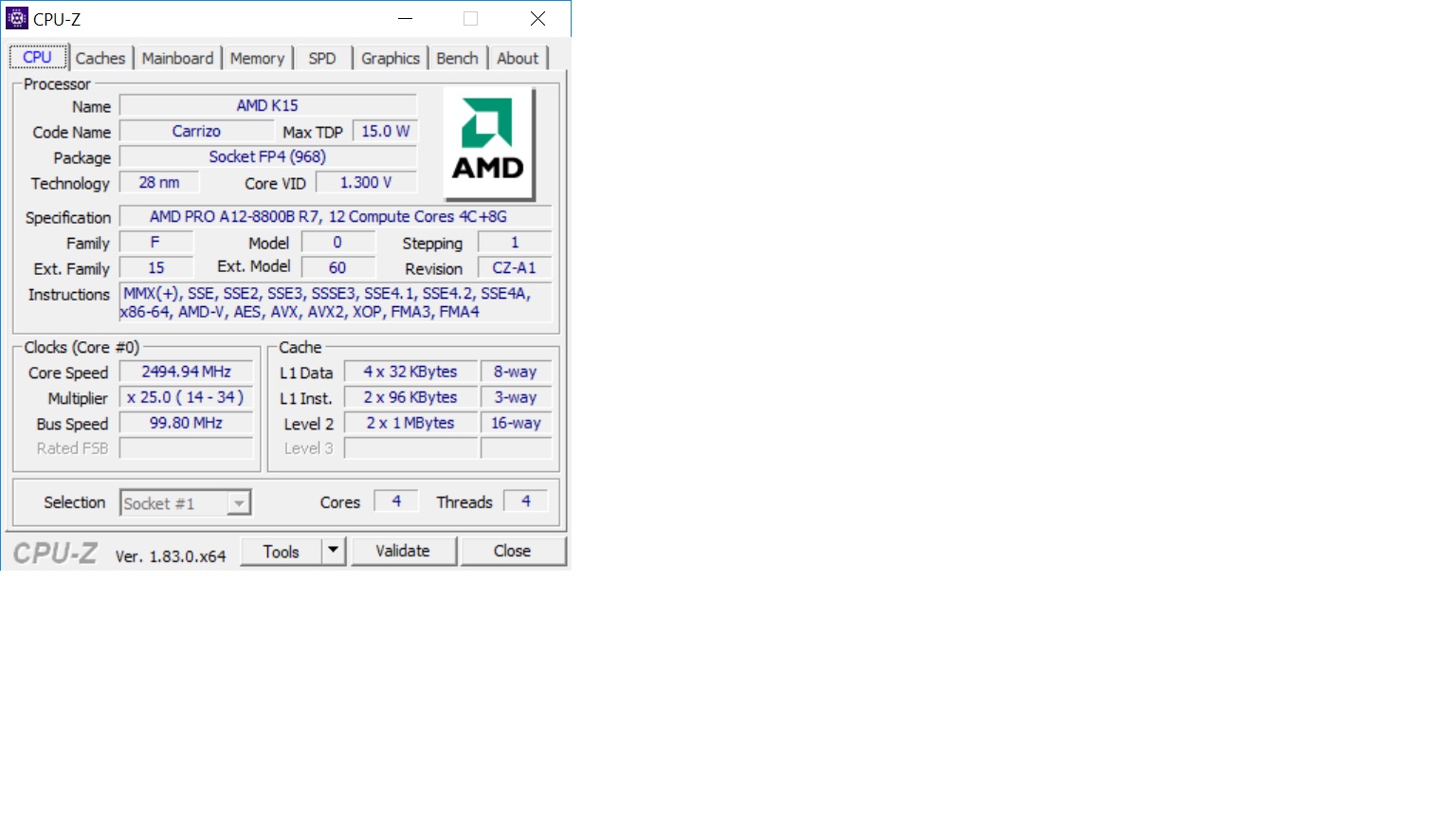Select the CPU tab

pyautogui.click(x=38, y=58)
